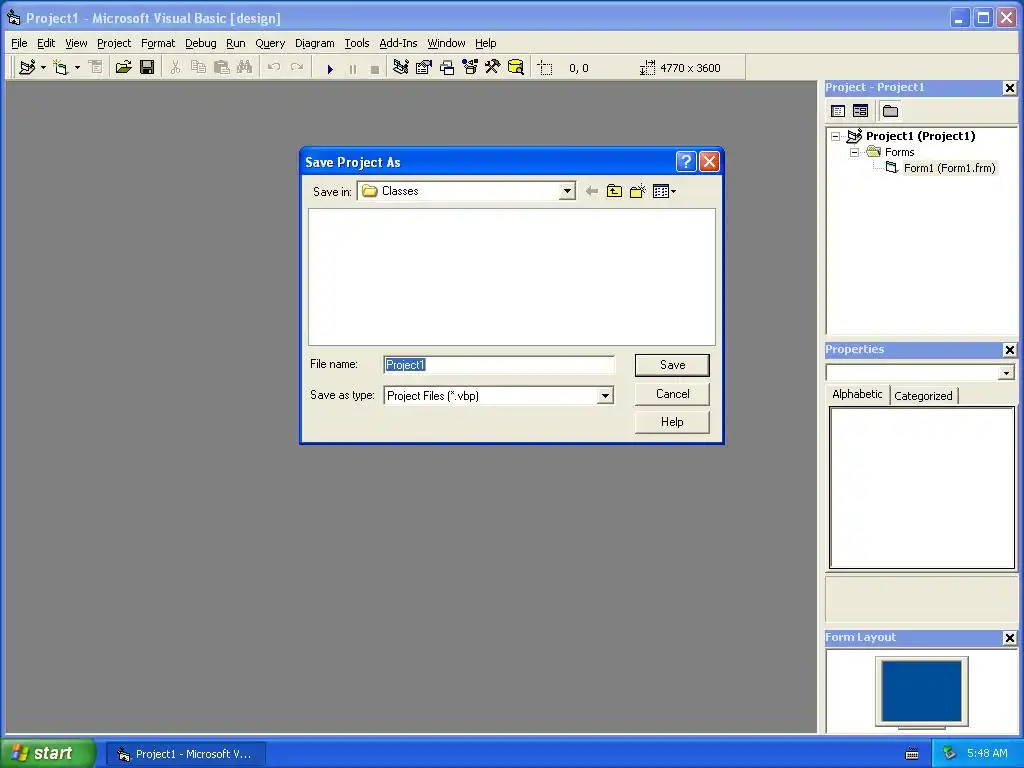Show the Project Explorer via the toolbar icon

point(400,67)
